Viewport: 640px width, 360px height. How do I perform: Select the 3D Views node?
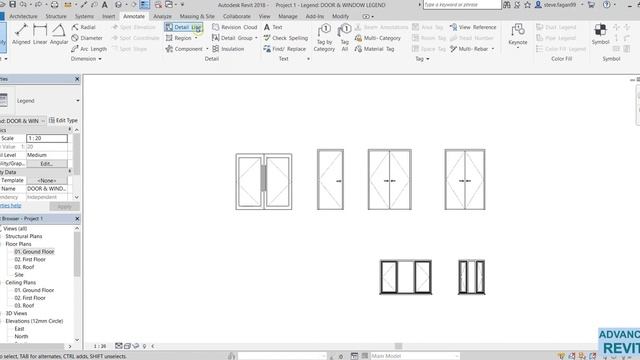pyautogui.click(x=16, y=313)
